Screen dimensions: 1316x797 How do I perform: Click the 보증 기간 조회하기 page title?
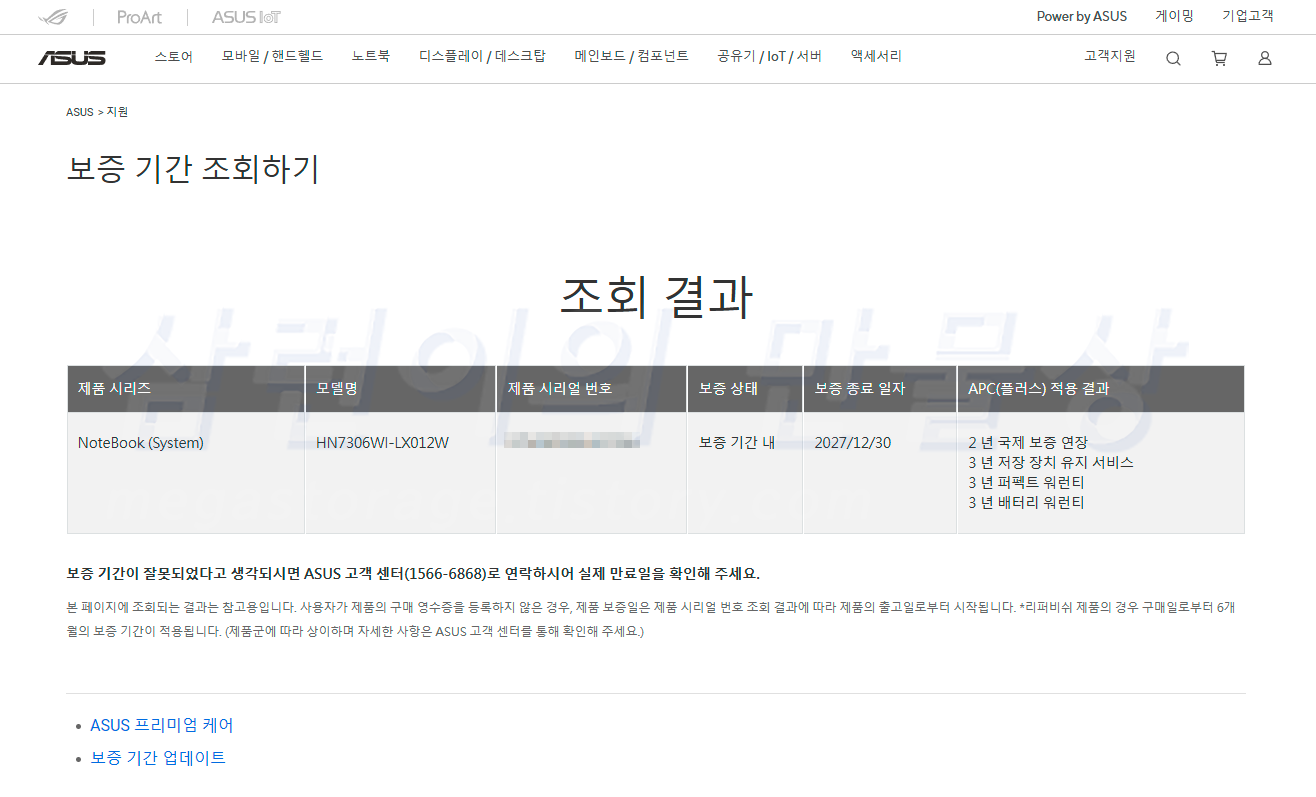click(193, 168)
